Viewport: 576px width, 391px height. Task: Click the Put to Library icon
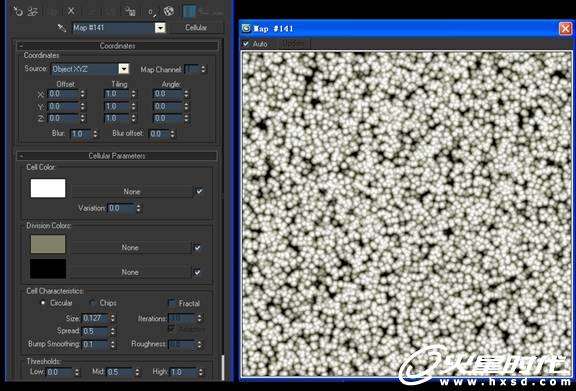point(130,11)
